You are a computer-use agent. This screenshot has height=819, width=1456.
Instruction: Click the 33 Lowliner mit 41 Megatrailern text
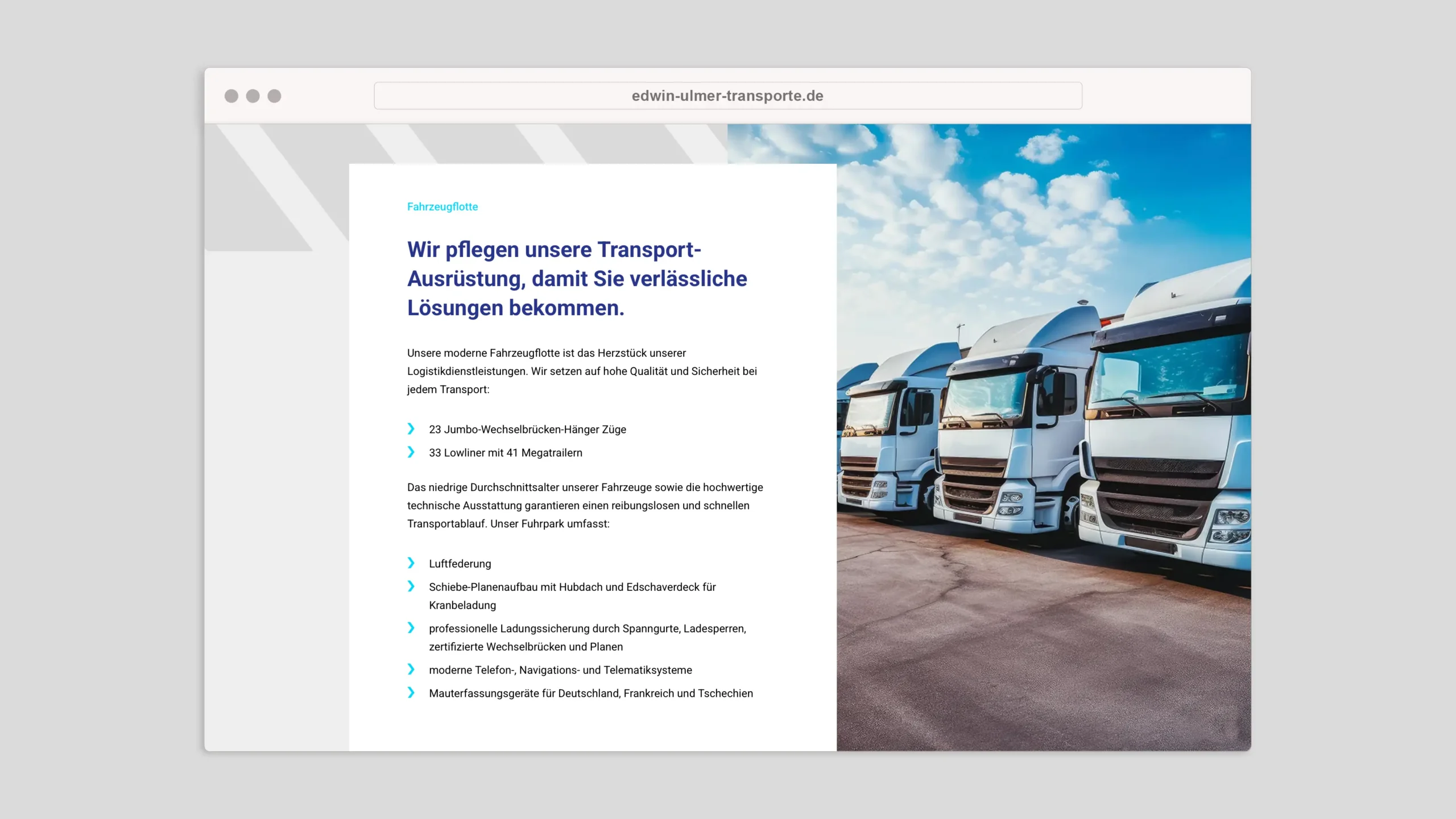[506, 453]
